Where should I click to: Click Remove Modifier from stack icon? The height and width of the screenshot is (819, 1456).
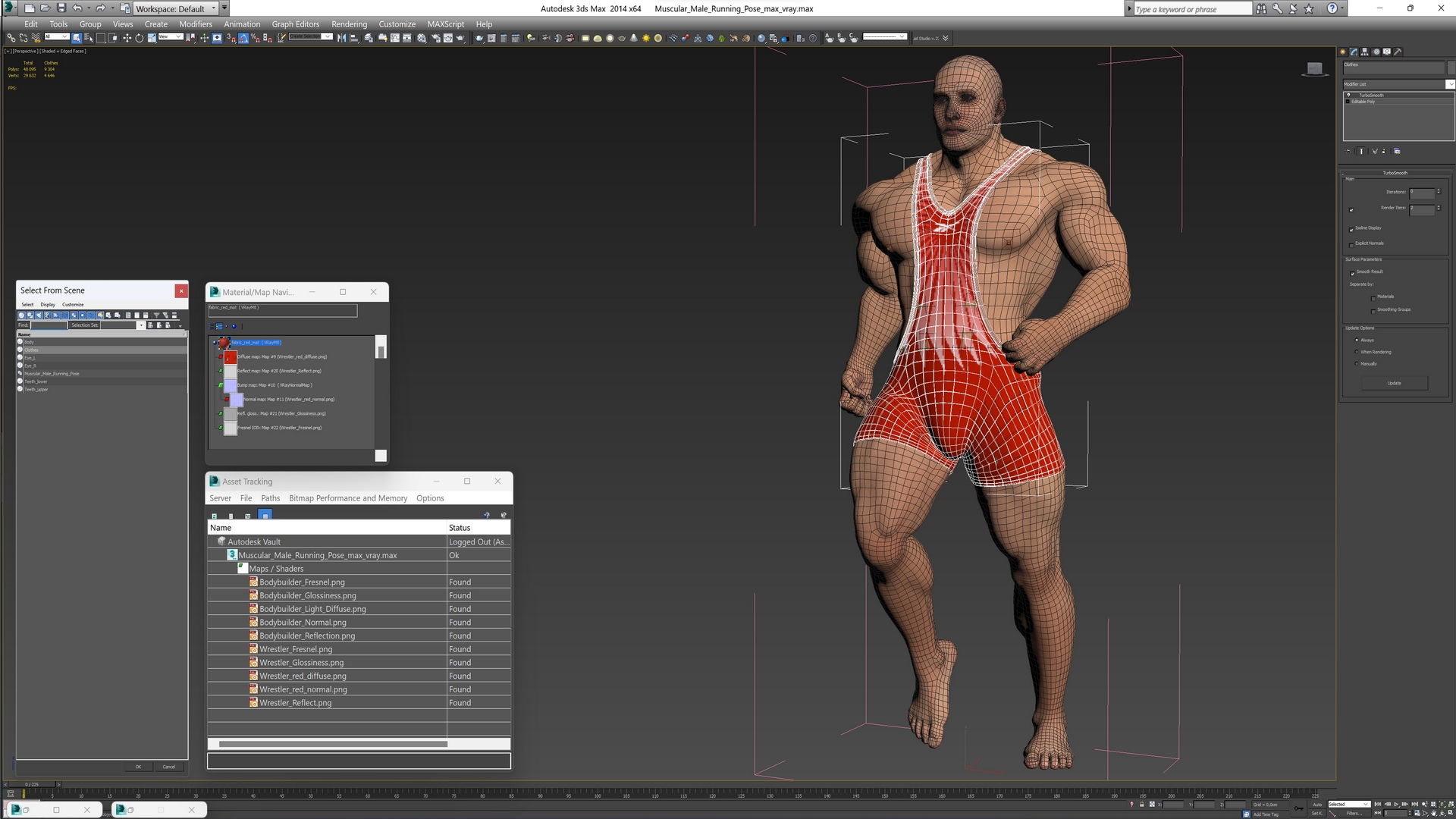[x=1384, y=151]
